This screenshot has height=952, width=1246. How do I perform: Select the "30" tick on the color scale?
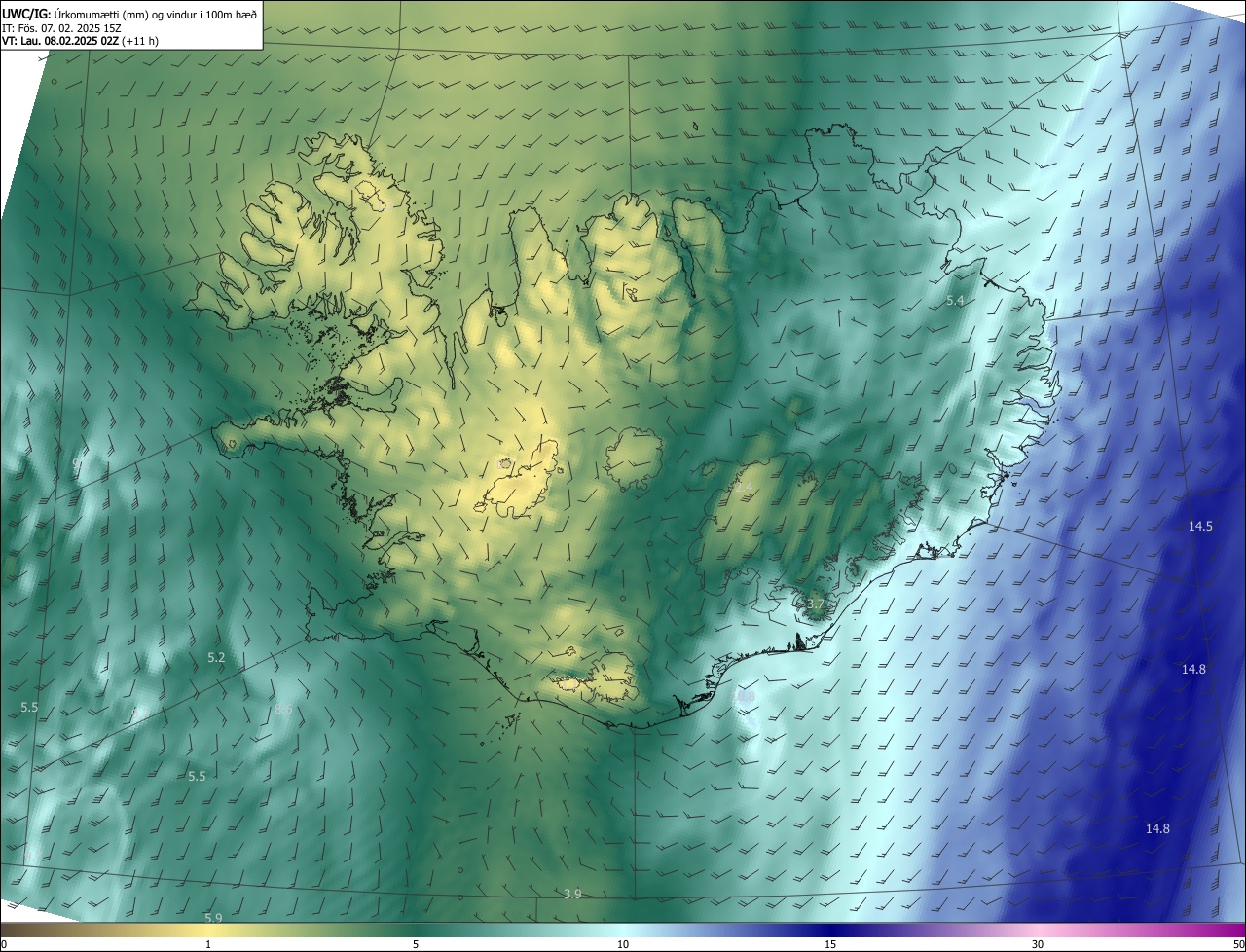(1038, 944)
